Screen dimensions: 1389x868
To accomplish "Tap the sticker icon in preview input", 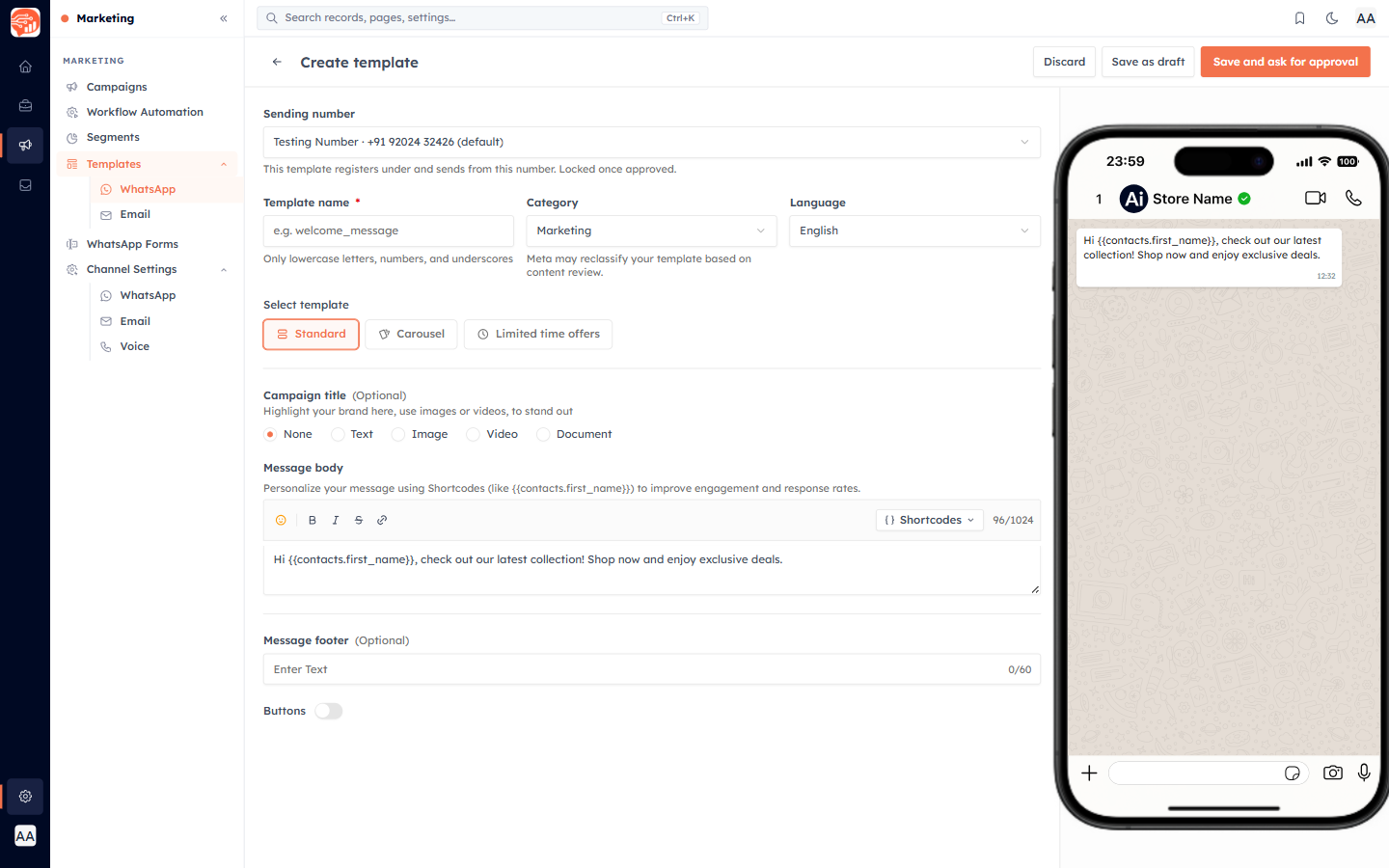I will tap(1293, 773).
